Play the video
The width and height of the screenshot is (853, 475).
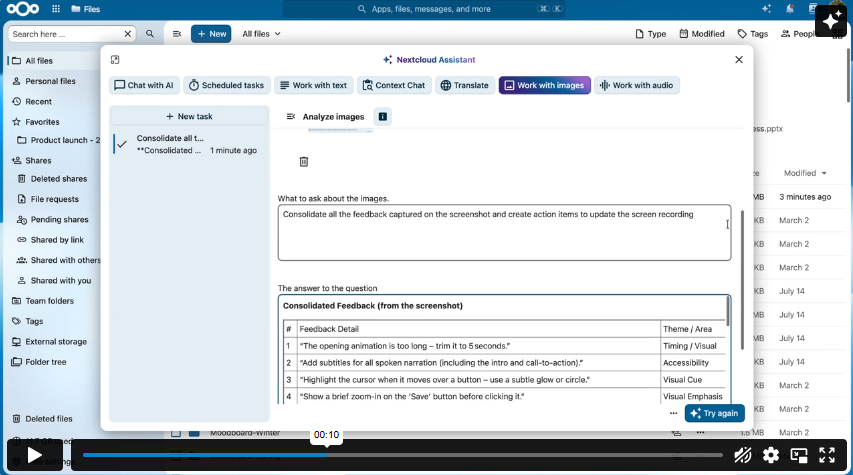pos(34,455)
